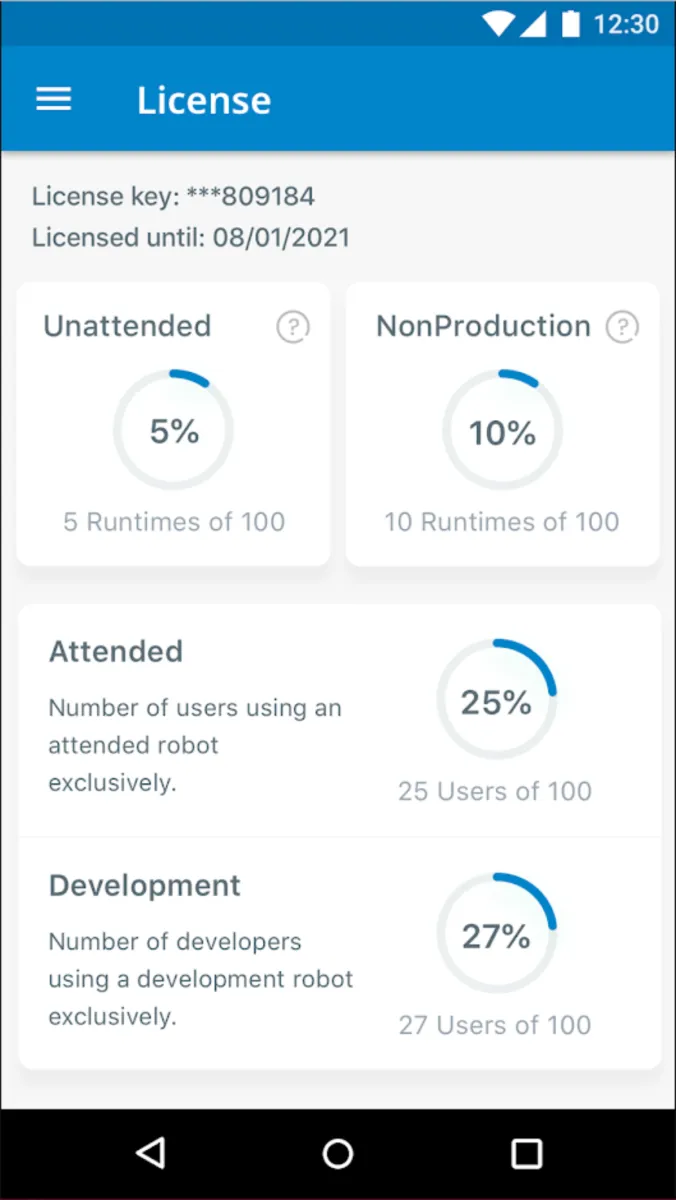Select the Development license heading
The height and width of the screenshot is (1200, 676).
(x=145, y=886)
